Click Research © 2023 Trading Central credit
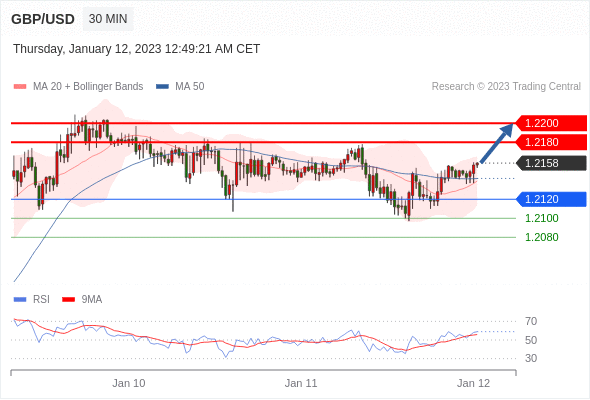This screenshot has height=400, width=590. 506,87
